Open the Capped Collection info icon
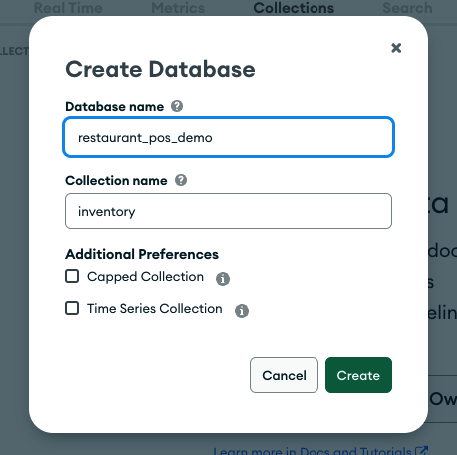The width and height of the screenshot is (457, 455). click(x=223, y=279)
